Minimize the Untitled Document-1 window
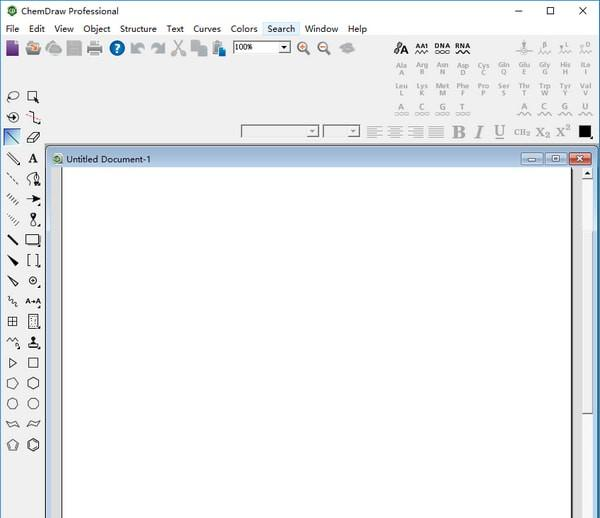The image size is (600, 518). click(x=532, y=158)
